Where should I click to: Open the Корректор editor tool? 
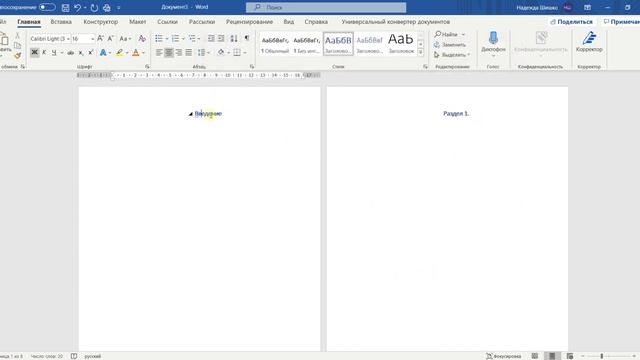(x=589, y=42)
